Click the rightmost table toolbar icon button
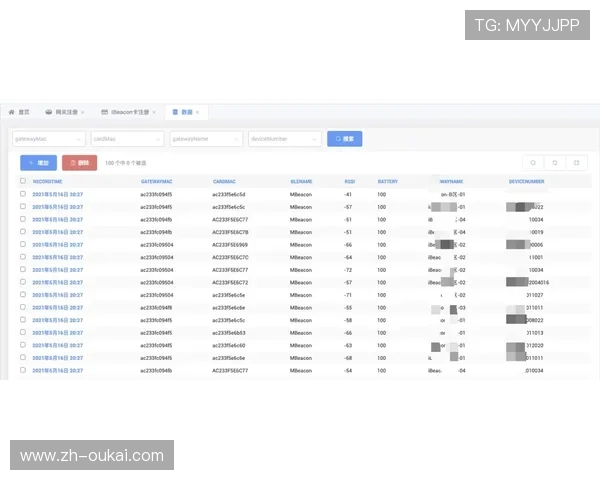 [x=576, y=162]
